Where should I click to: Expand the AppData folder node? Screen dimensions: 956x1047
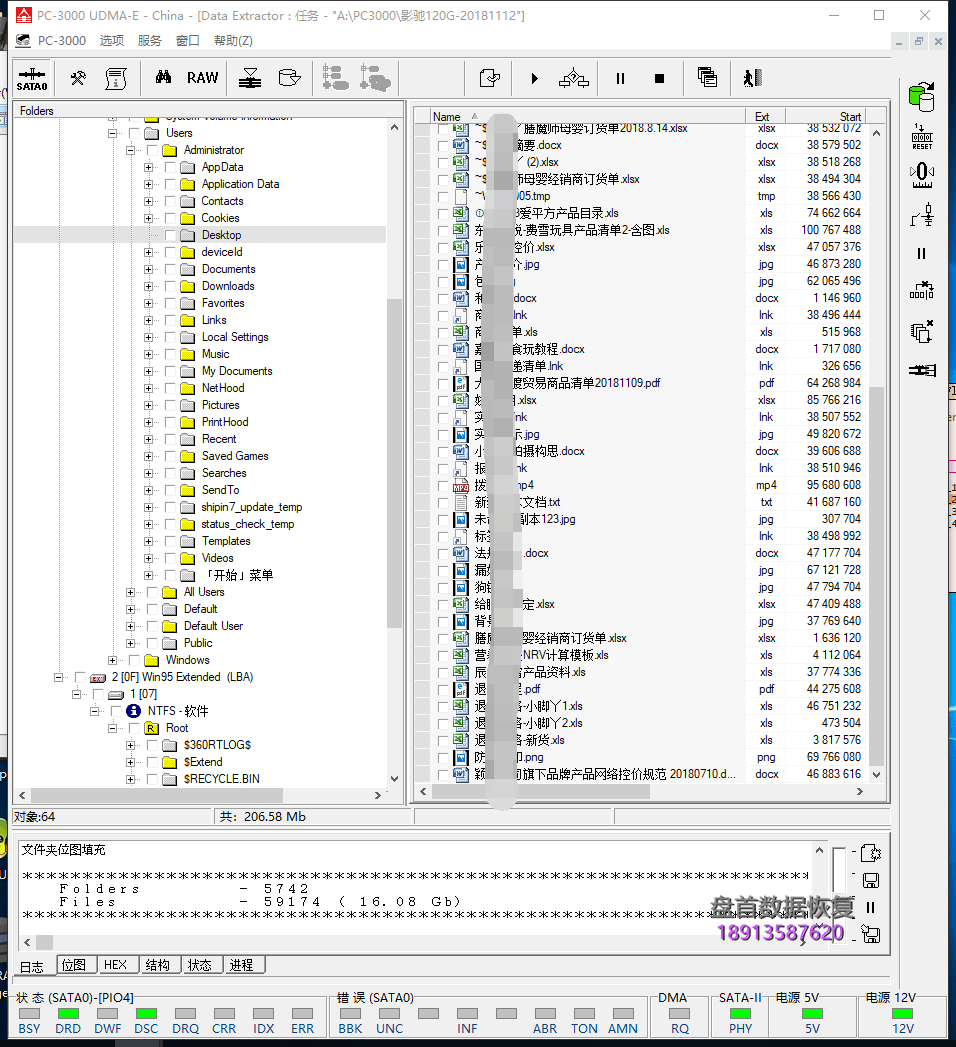(148, 167)
